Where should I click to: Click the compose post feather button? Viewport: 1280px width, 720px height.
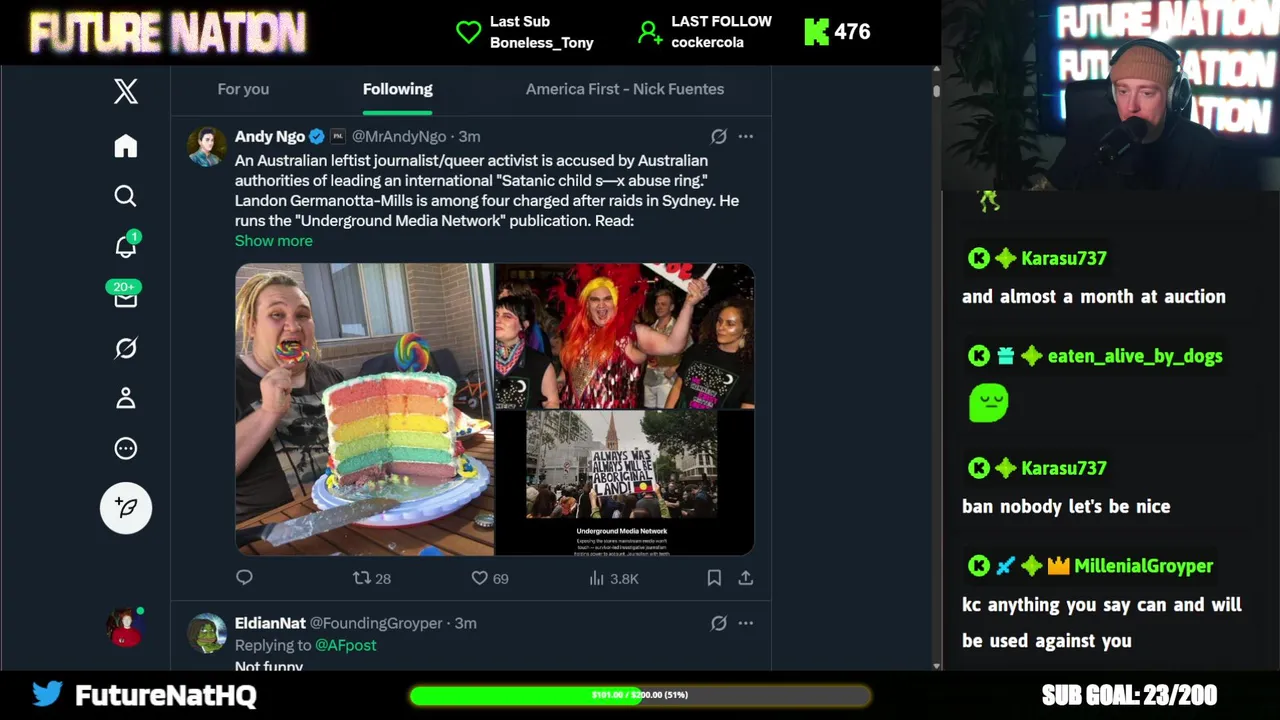pyautogui.click(x=126, y=508)
